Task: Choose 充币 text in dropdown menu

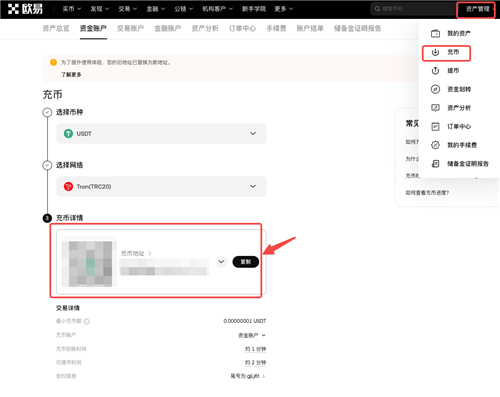Action: (453, 52)
